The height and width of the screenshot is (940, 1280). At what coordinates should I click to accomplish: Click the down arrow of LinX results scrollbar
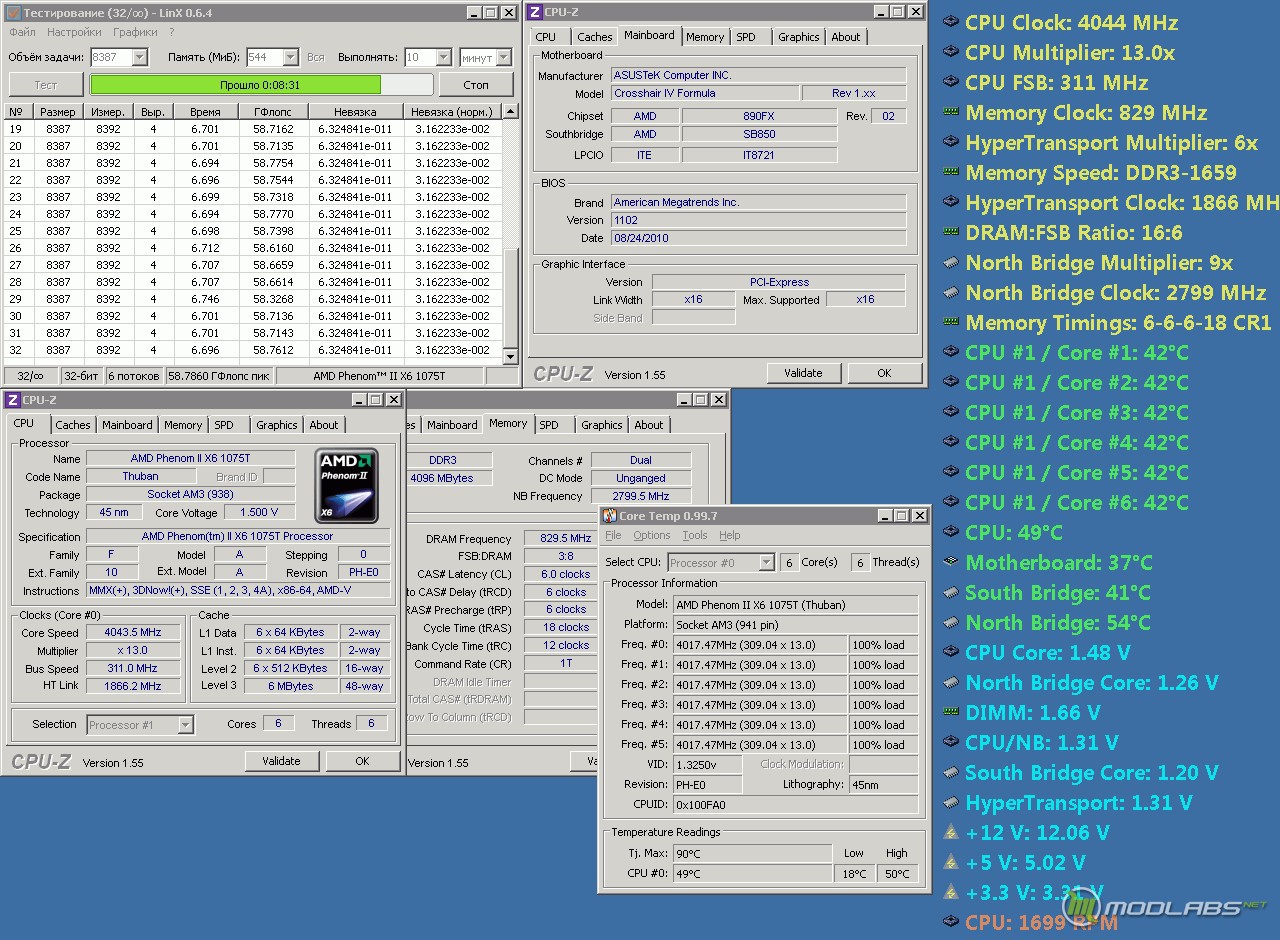point(510,356)
